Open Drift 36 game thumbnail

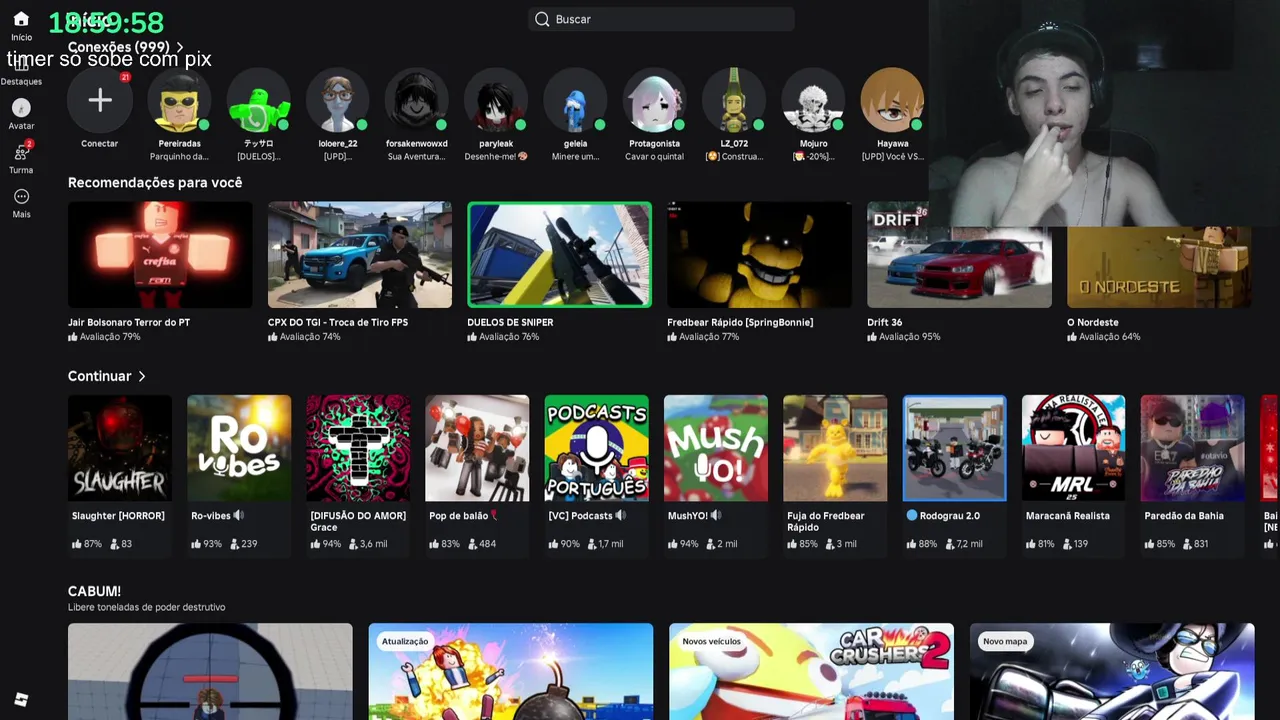[x=960, y=255]
